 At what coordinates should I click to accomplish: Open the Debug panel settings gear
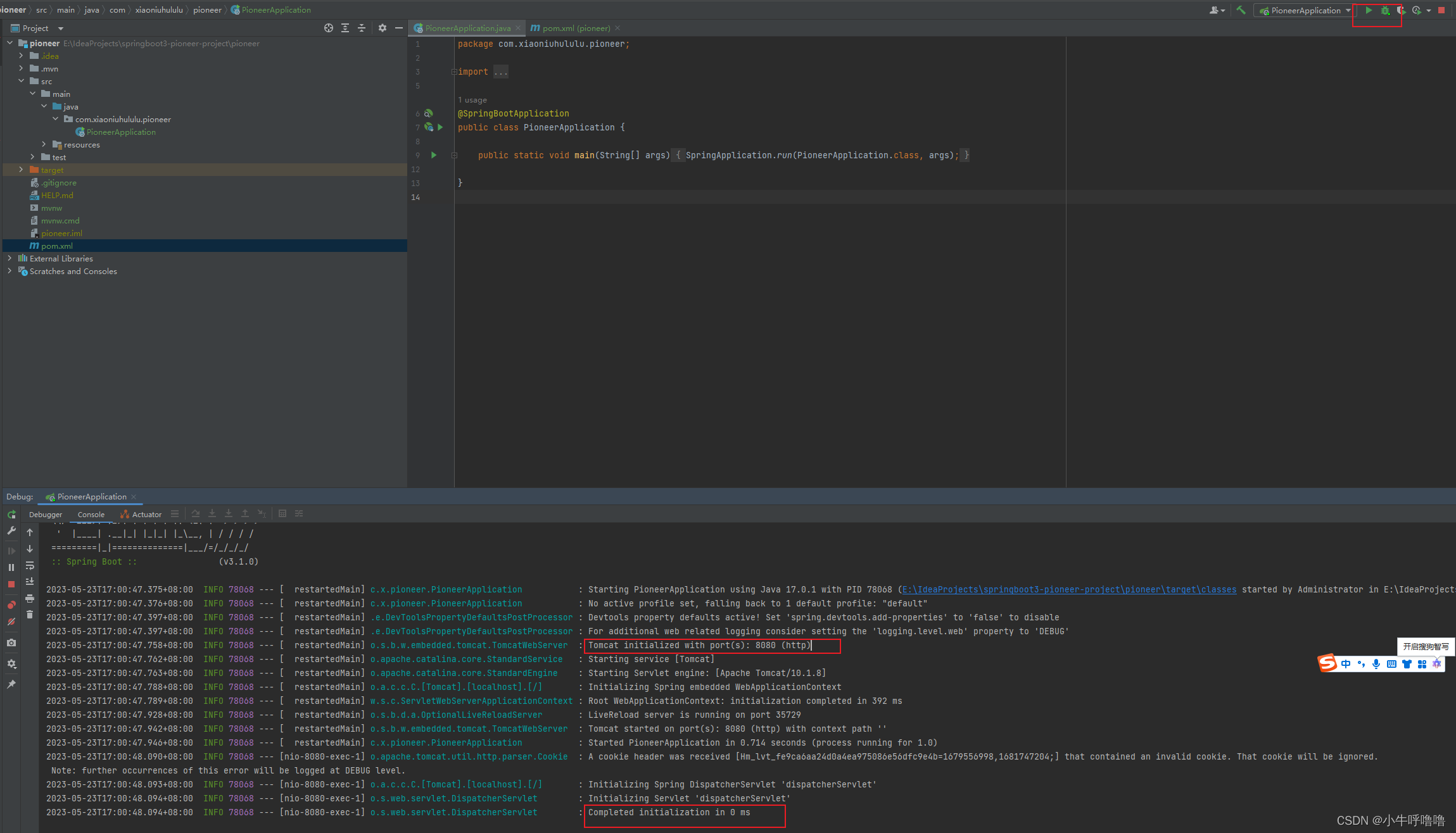point(11,664)
